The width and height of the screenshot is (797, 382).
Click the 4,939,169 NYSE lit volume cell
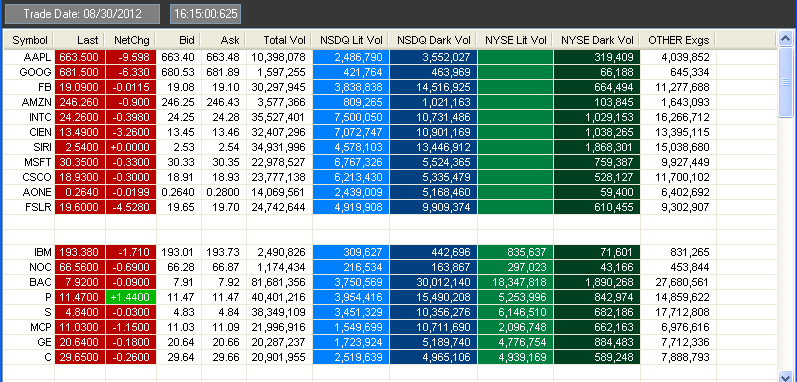516,357
